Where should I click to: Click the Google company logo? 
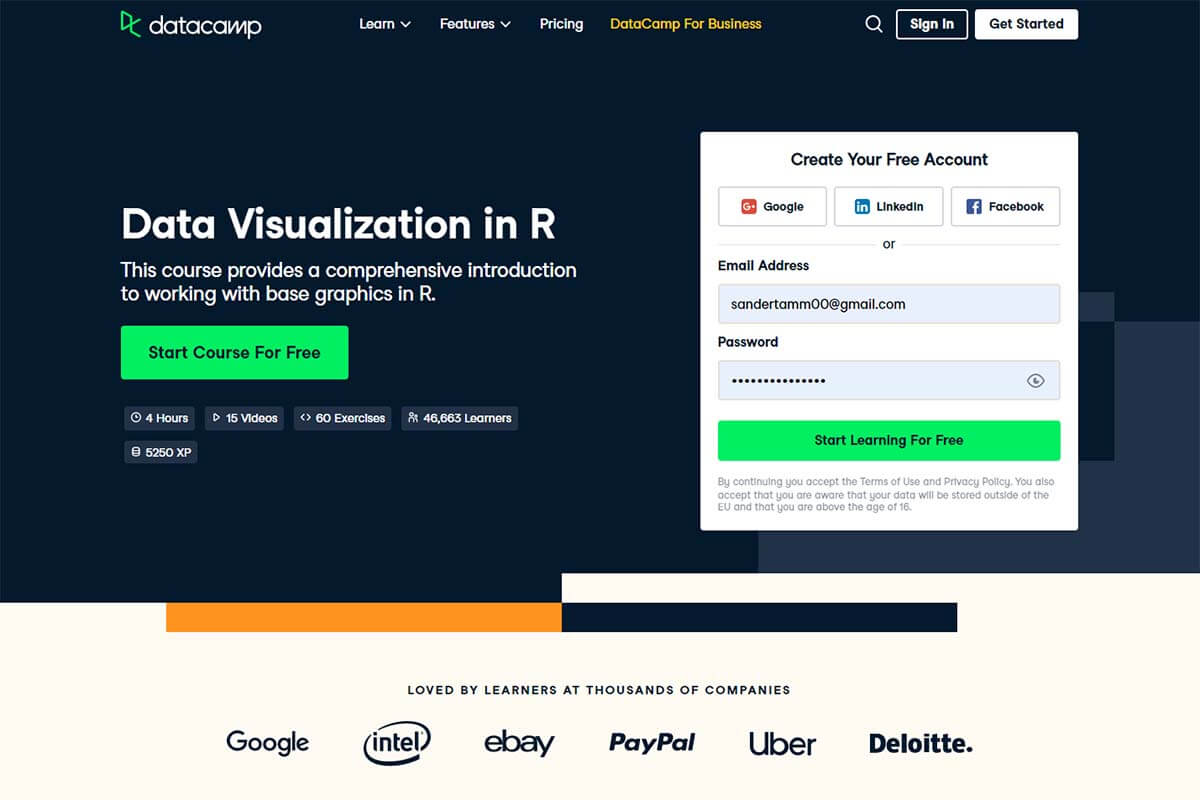(x=268, y=742)
